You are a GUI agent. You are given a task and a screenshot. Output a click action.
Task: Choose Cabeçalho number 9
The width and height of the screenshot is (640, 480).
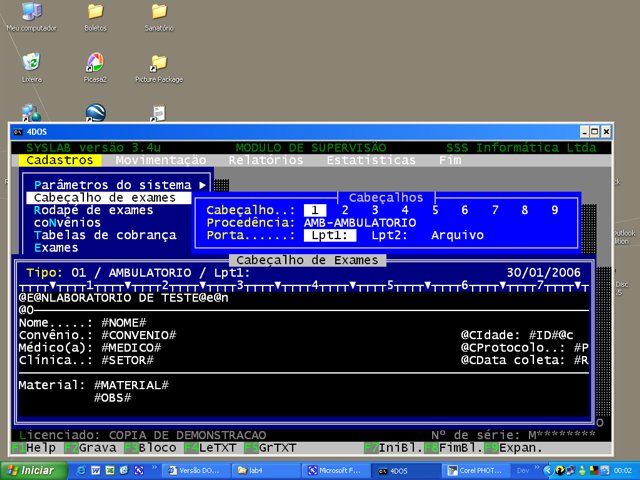(x=555, y=210)
